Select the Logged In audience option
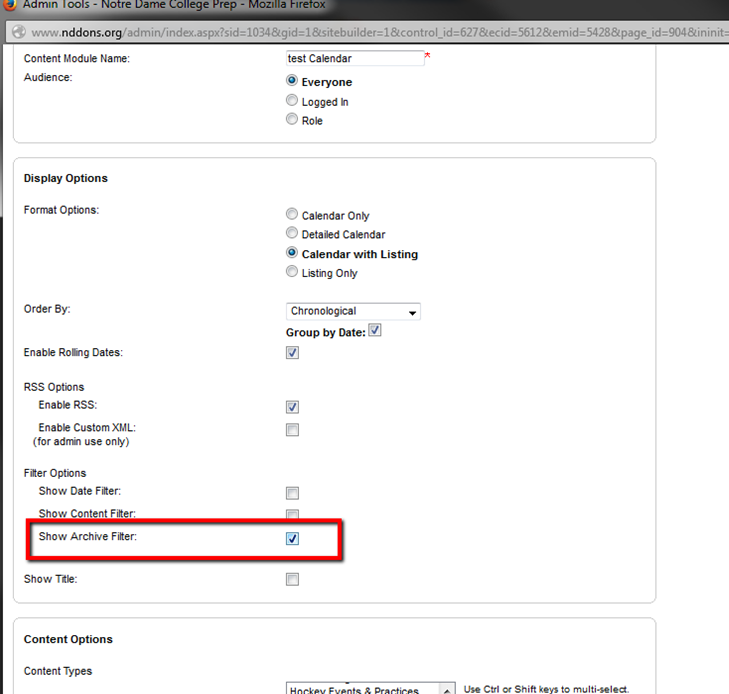 [x=292, y=100]
